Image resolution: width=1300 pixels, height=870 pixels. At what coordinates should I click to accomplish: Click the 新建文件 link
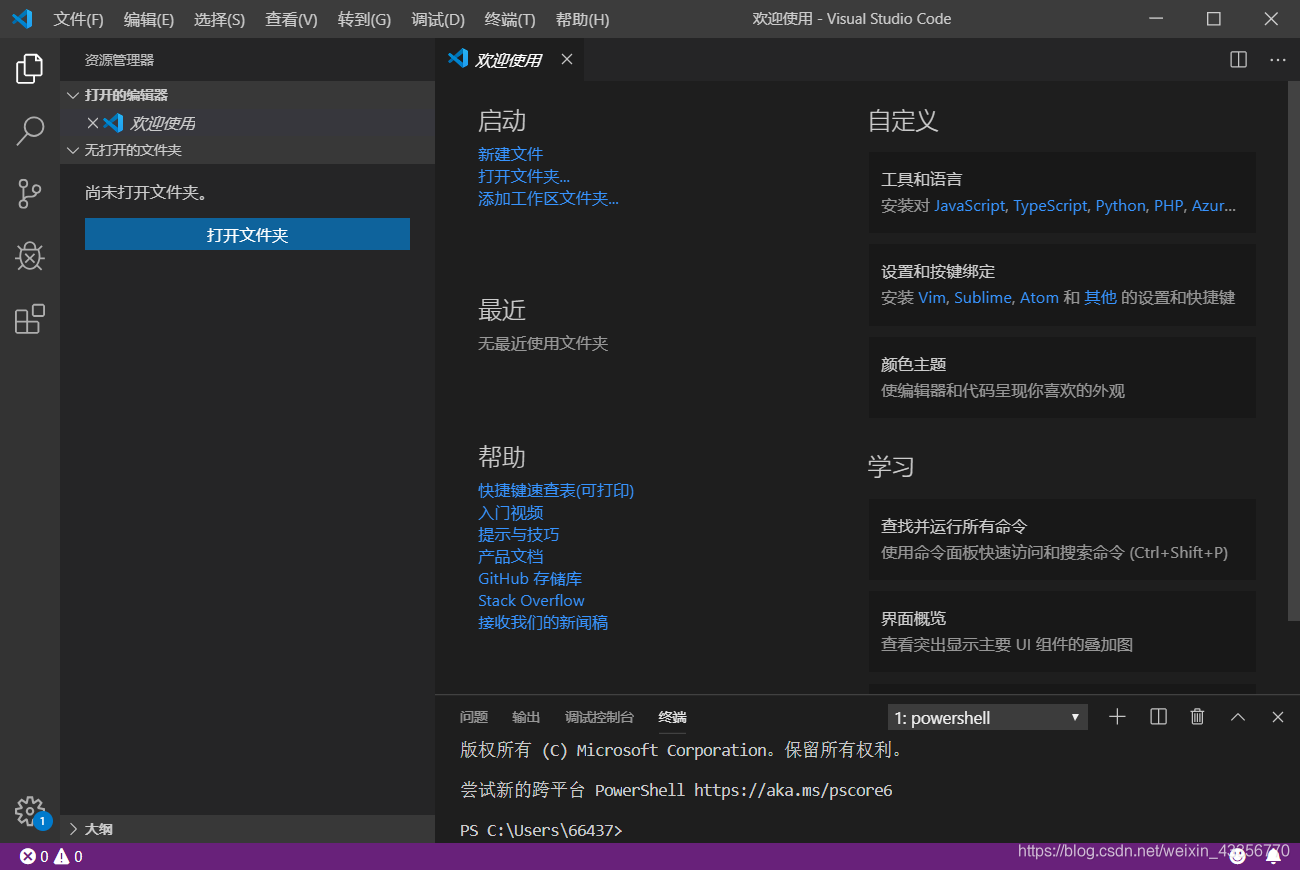pyautogui.click(x=510, y=154)
